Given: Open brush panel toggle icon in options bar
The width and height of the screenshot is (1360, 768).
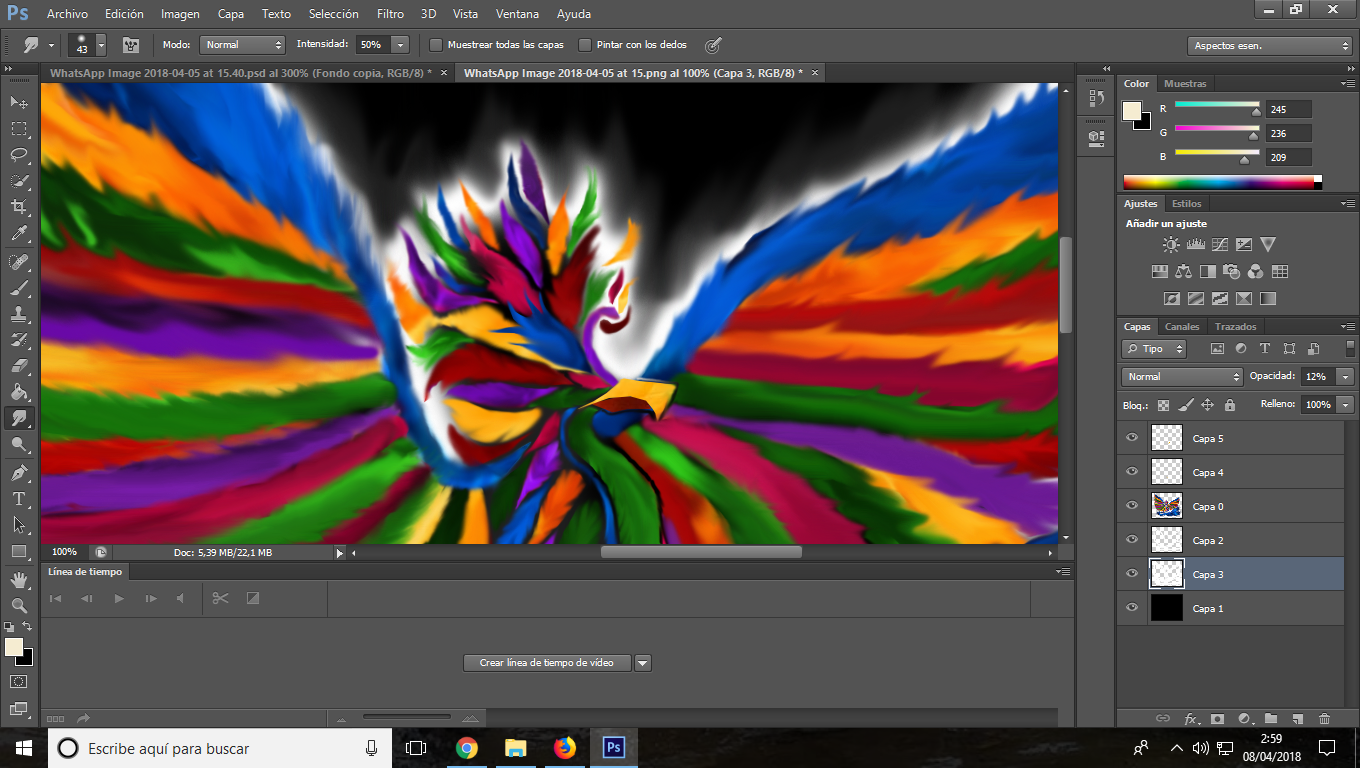Looking at the screenshot, I should pos(131,45).
